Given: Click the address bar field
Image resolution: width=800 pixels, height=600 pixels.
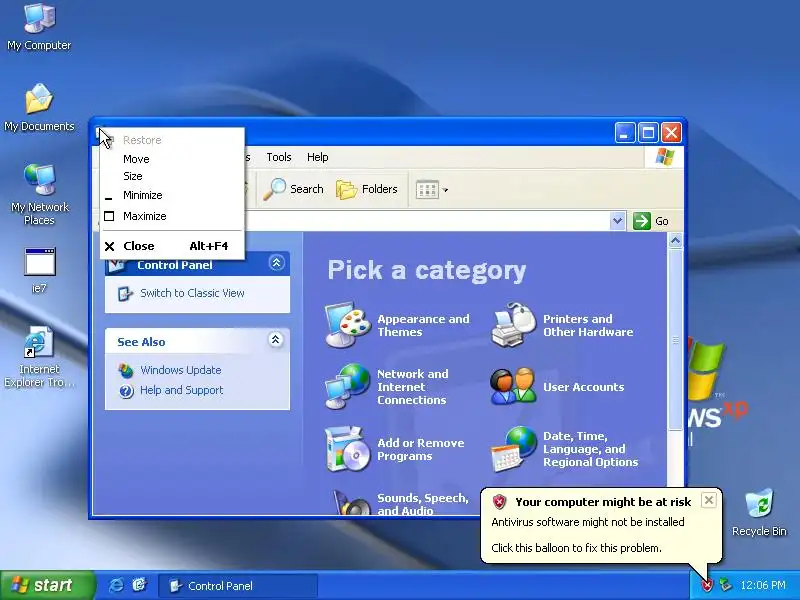Looking at the screenshot, I should [x=428, y=221].
